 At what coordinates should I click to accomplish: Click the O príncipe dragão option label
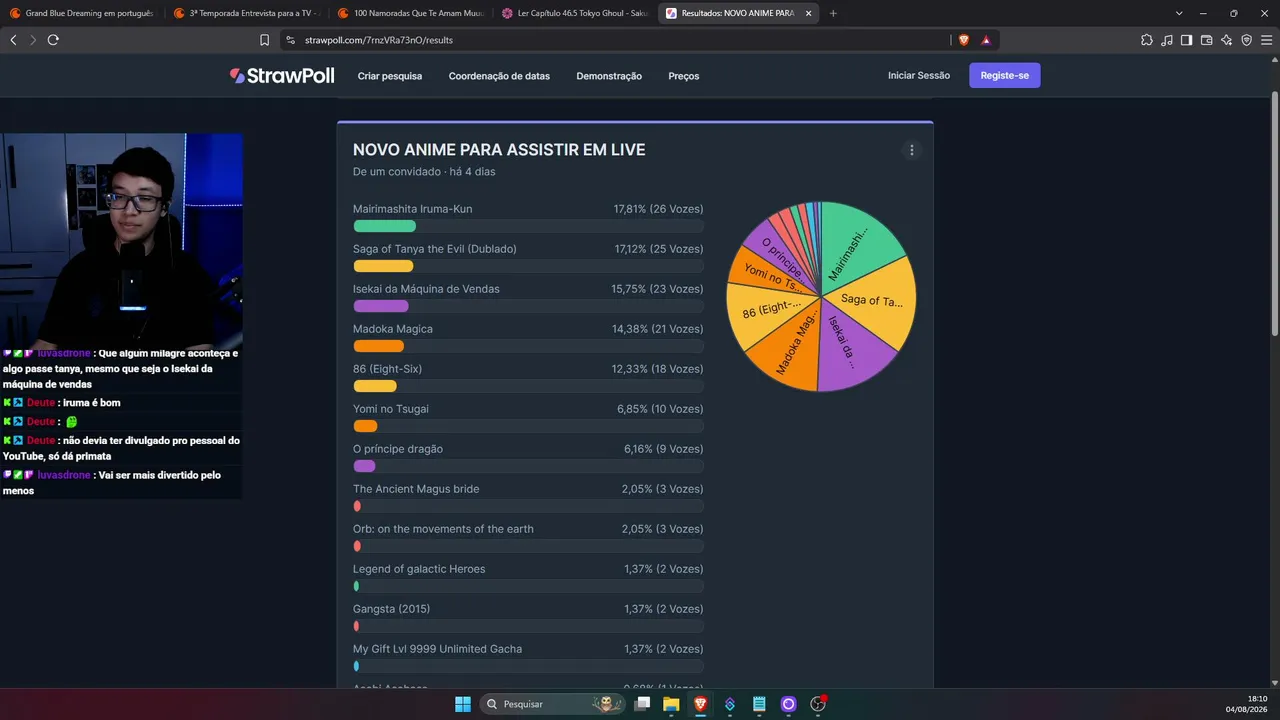(x=398, y=449)
